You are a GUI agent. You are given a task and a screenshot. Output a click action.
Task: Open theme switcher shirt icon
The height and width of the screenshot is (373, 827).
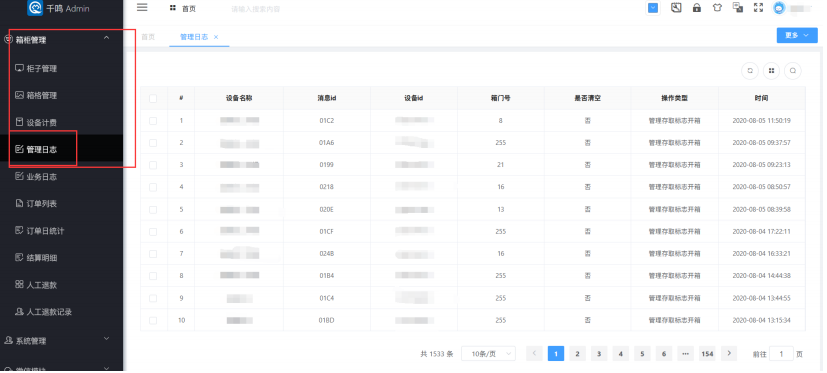(717, 8)
